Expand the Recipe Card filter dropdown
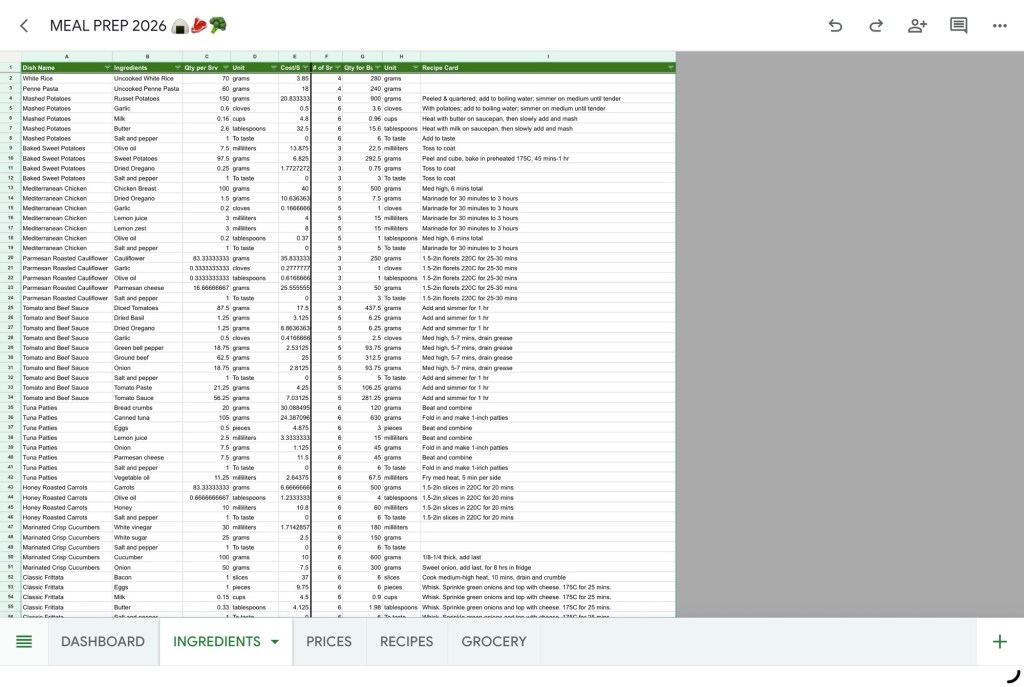 [x=670, y=68]
